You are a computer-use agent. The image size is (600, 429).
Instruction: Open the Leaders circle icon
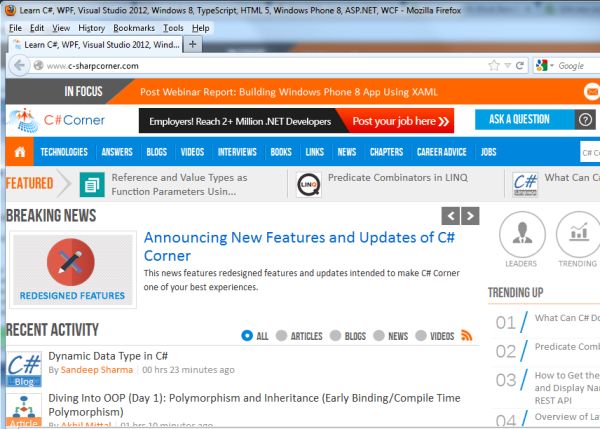pyautogui.click(x=522, y=235)
